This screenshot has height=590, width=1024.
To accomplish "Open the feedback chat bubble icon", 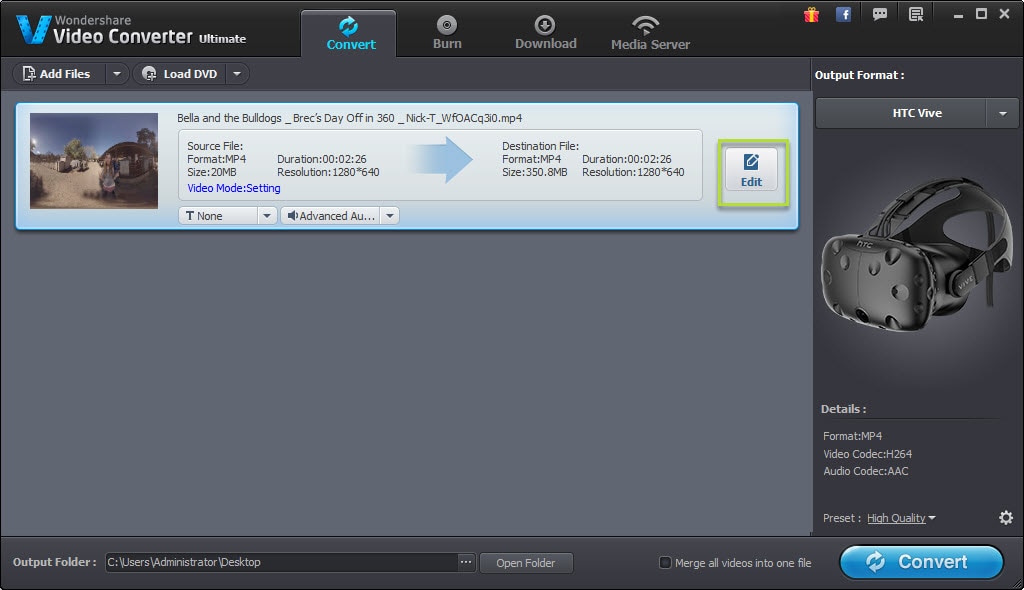I will pos(880,14).
